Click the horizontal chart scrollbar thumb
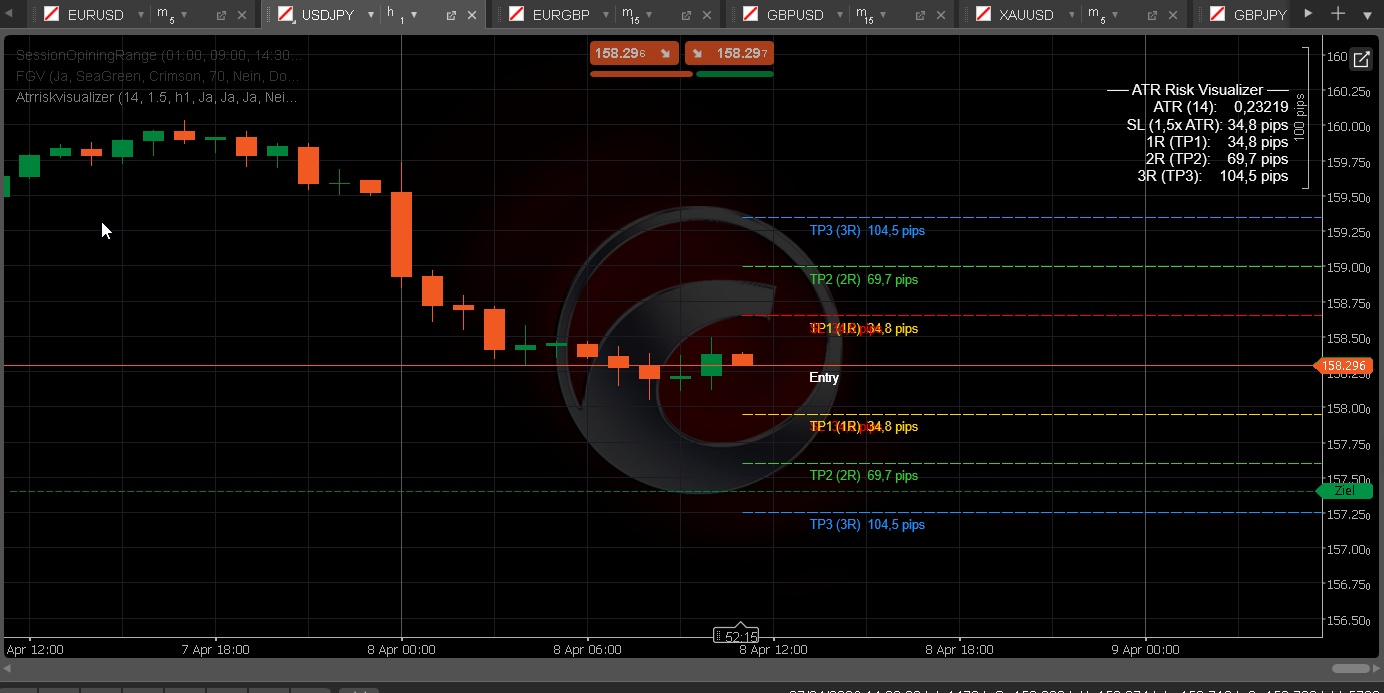The width and height of the screenshot is (1384, 693). point(1350,668)
